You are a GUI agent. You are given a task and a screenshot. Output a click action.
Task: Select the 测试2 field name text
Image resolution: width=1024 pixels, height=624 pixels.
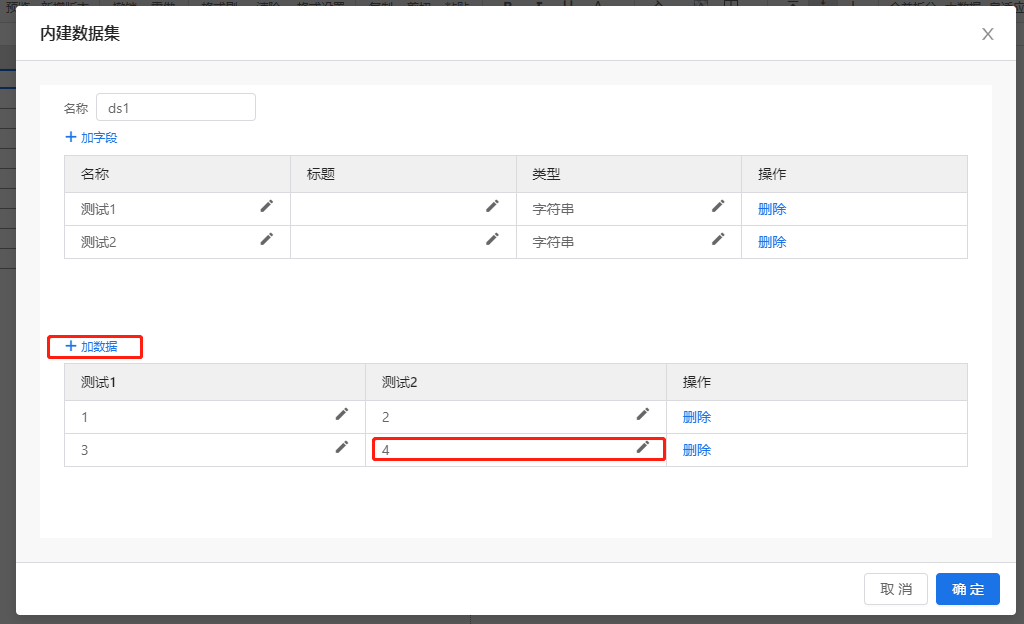click(99, 242)
